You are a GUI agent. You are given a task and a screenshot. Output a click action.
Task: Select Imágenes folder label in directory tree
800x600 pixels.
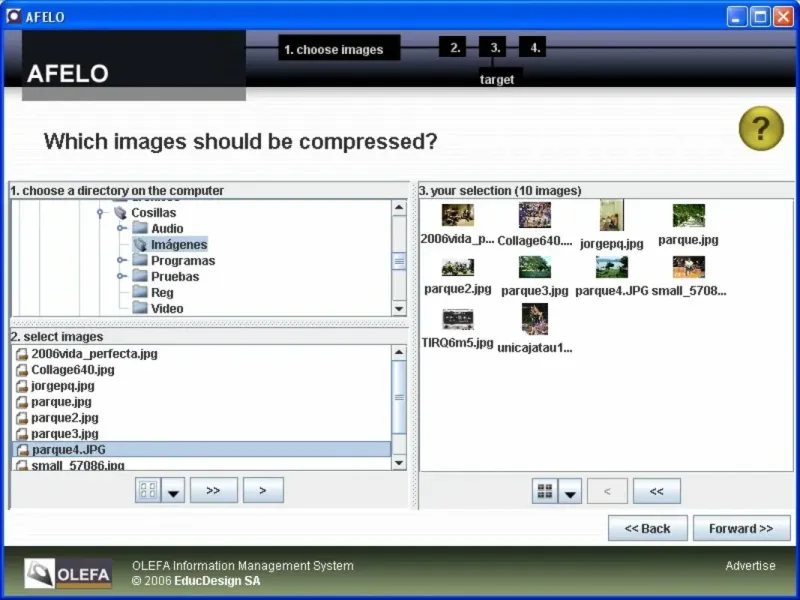pos(179,244)
